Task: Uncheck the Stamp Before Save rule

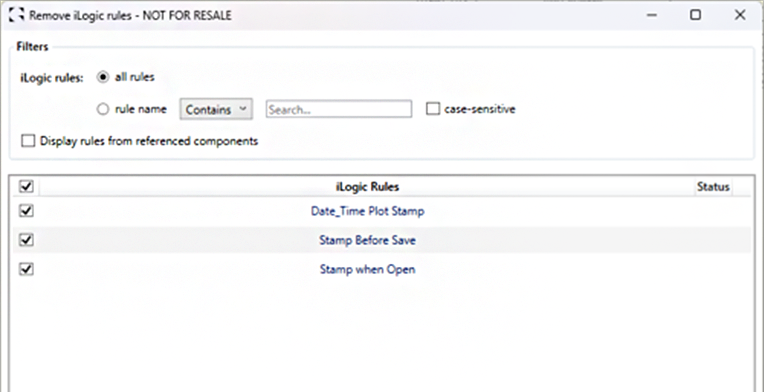Action: [26, 240]
